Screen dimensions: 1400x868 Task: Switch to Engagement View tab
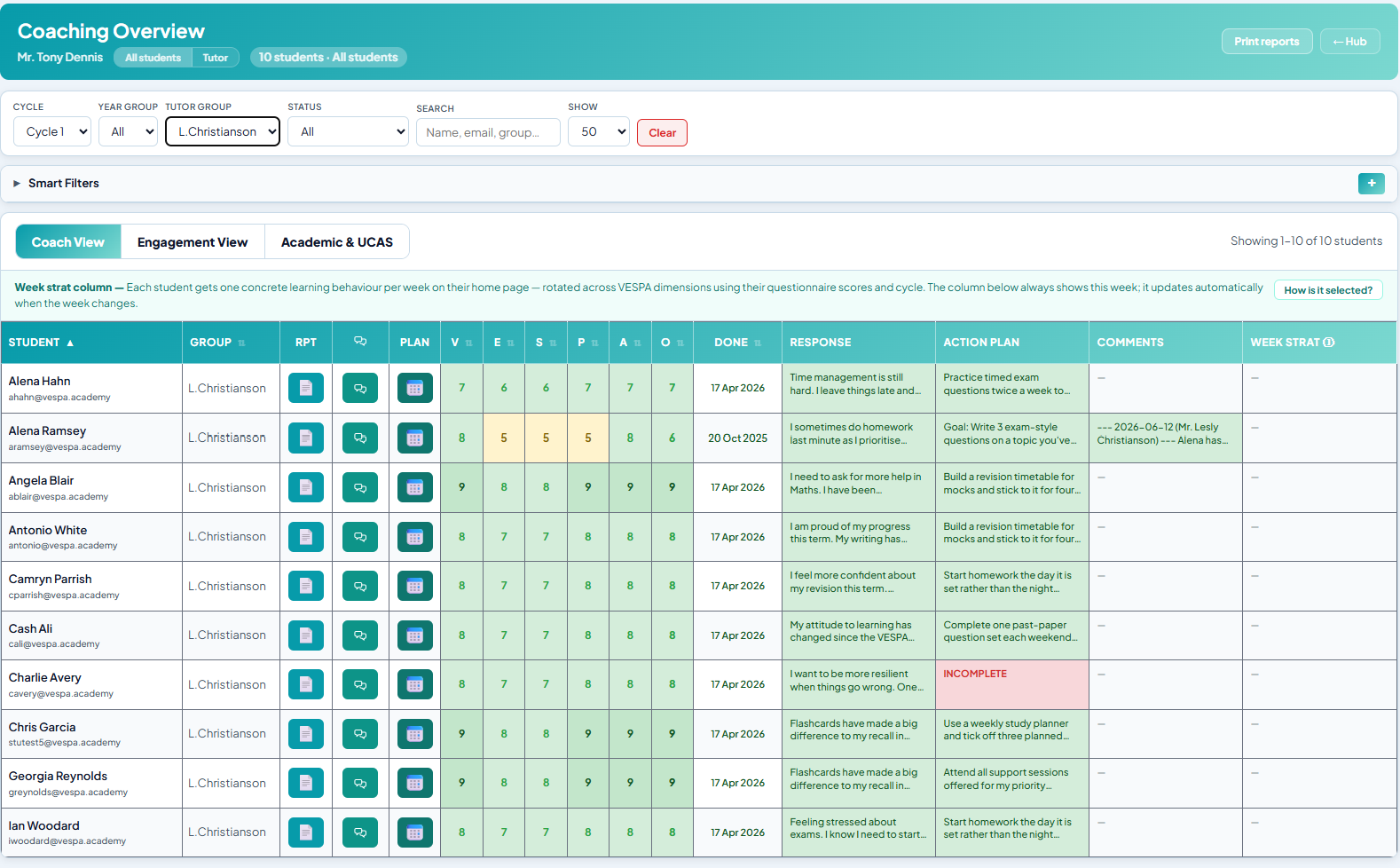coord(193,241)
